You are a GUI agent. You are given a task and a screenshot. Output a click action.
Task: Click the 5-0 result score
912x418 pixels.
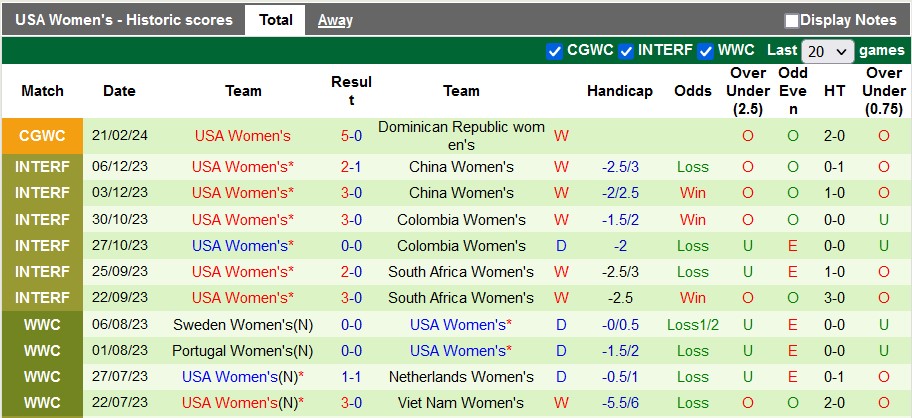tap(351, 136)
